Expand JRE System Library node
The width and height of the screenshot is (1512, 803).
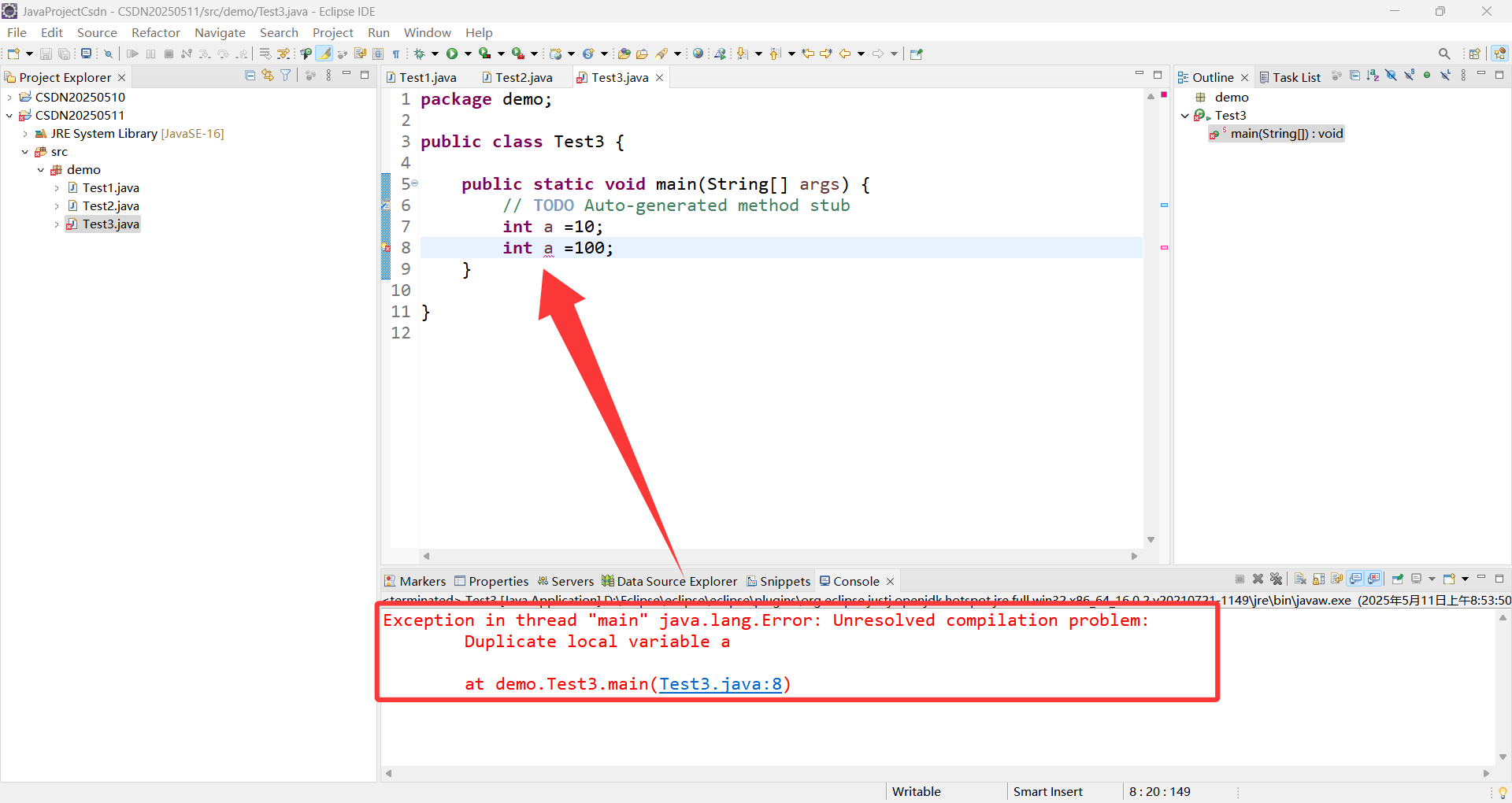[x=25, y=134]
